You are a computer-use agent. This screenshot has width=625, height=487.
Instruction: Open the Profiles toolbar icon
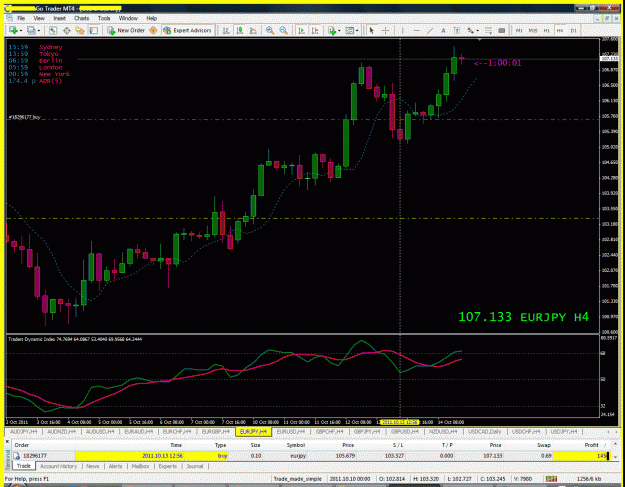31,30
